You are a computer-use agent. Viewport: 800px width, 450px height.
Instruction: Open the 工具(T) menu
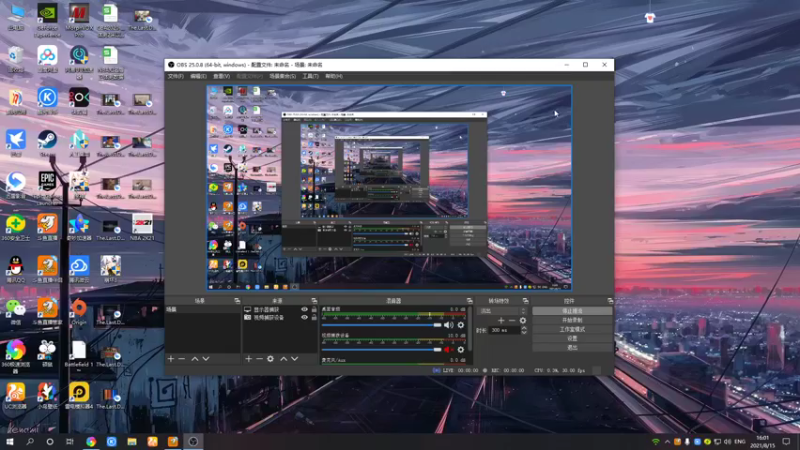(310, 76)
